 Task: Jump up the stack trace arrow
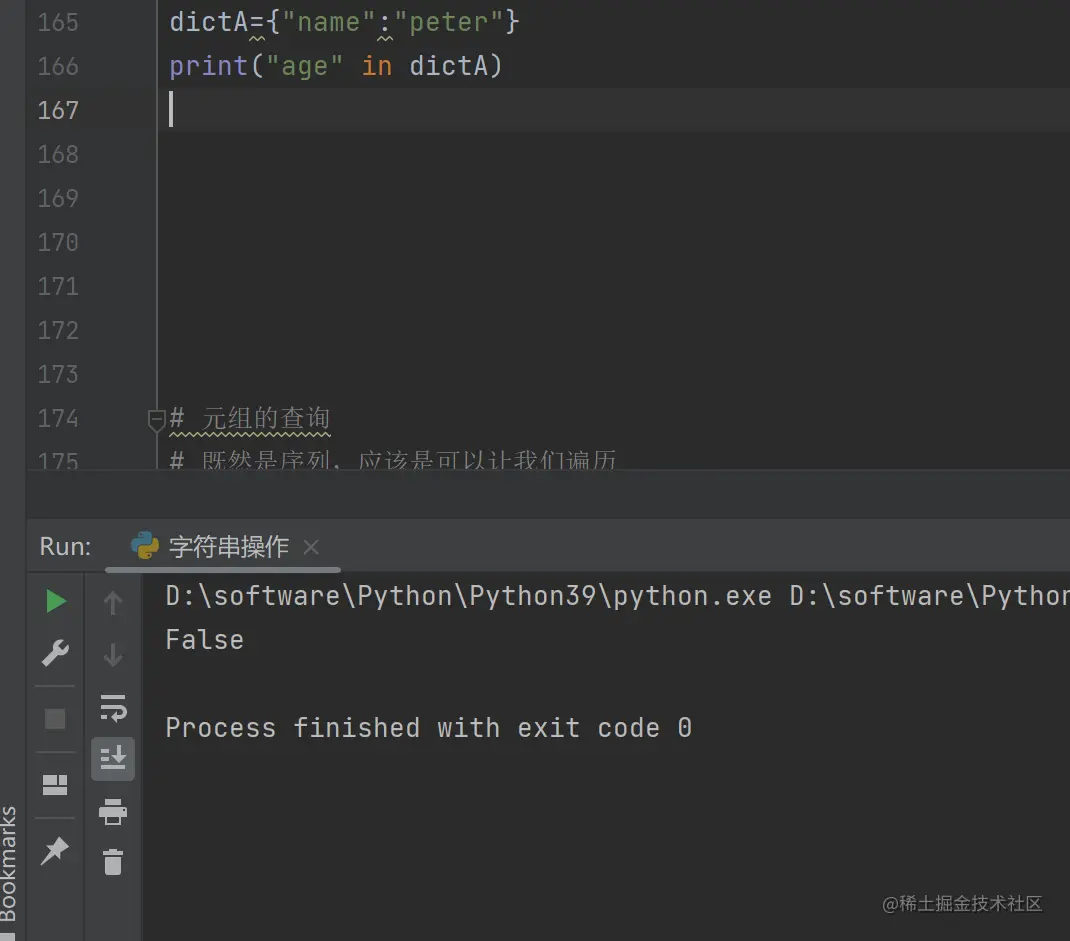[x=113, y=603]
